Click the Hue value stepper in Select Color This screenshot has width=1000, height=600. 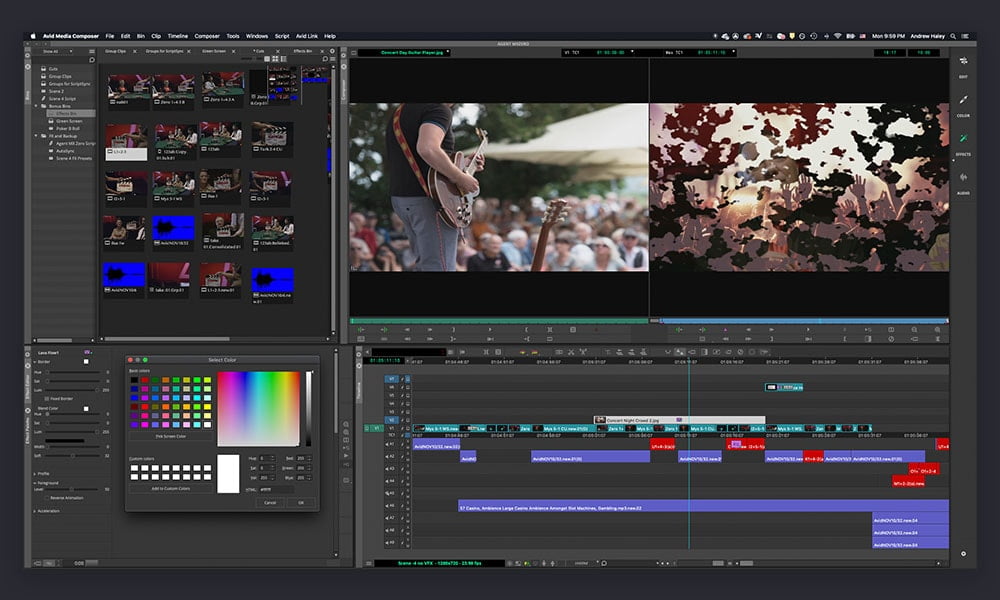coord(273,458)
